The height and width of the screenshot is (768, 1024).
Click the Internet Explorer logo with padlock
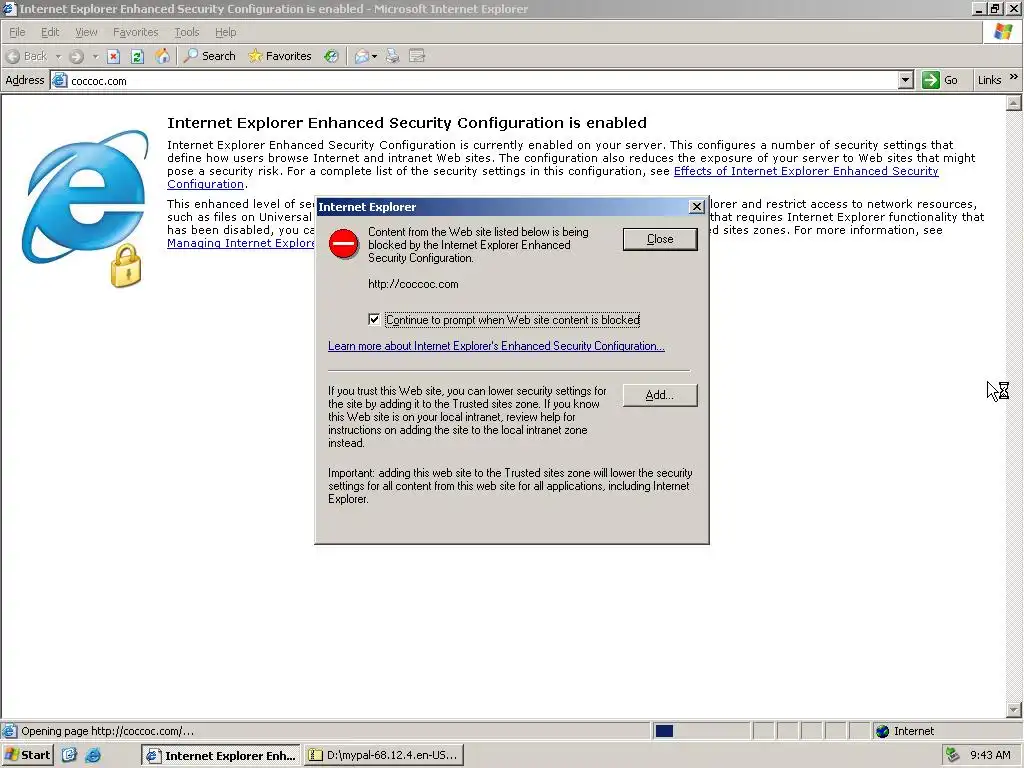point(85,209)
